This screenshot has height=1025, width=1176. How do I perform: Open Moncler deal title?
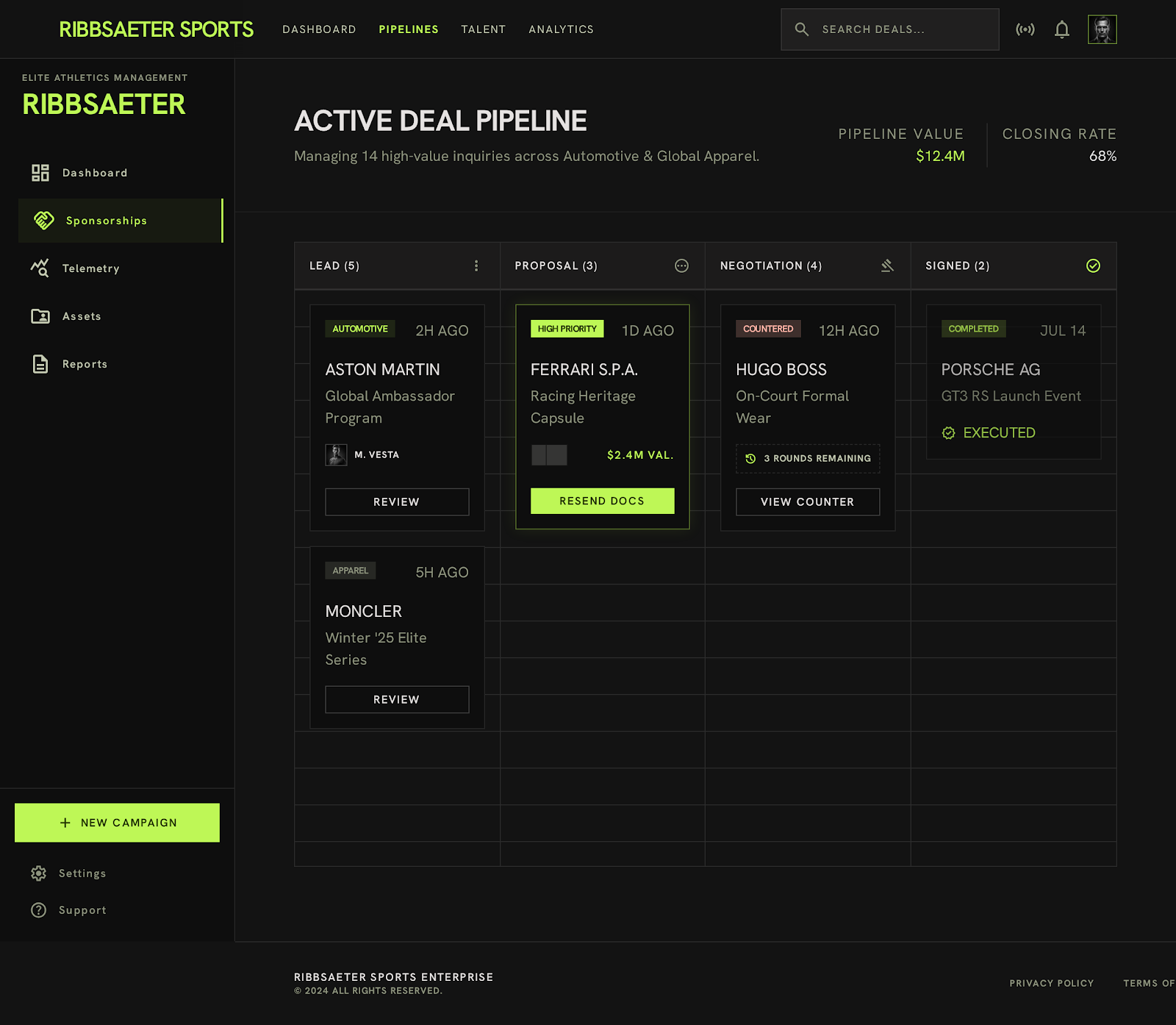click(364, 612)
